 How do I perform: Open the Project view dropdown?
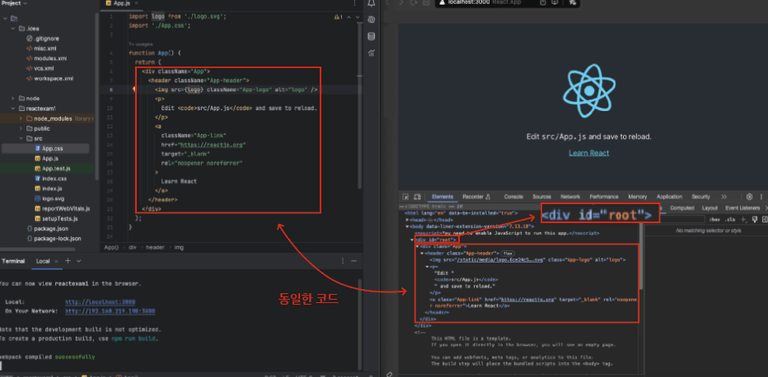[x=14, y=3]
